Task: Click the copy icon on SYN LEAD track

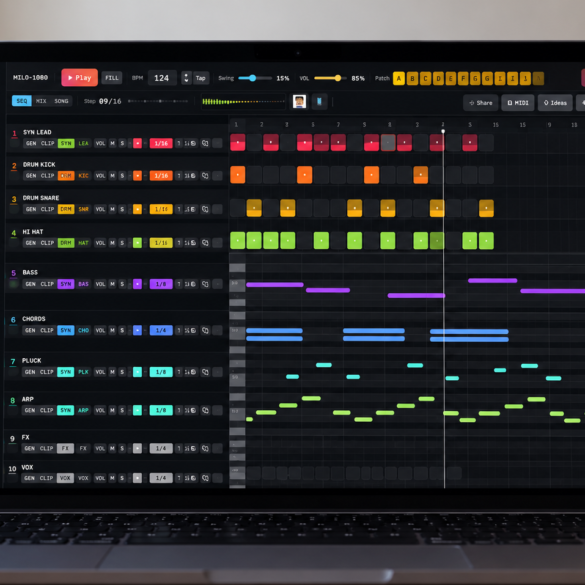Action: point(205,143)
